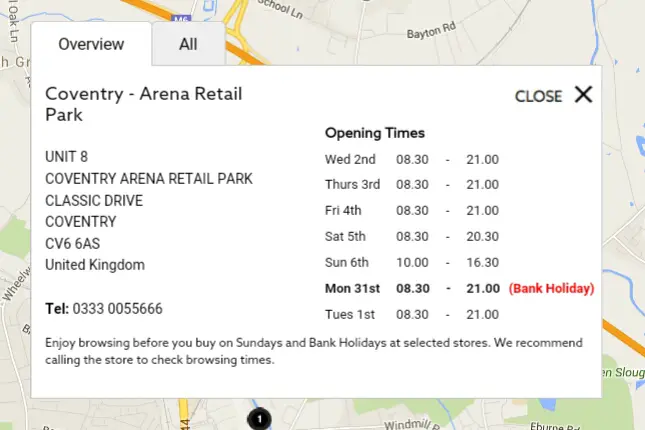Click the Wed 2nd opening times row
645x430 pixels.
pos(412,159)
